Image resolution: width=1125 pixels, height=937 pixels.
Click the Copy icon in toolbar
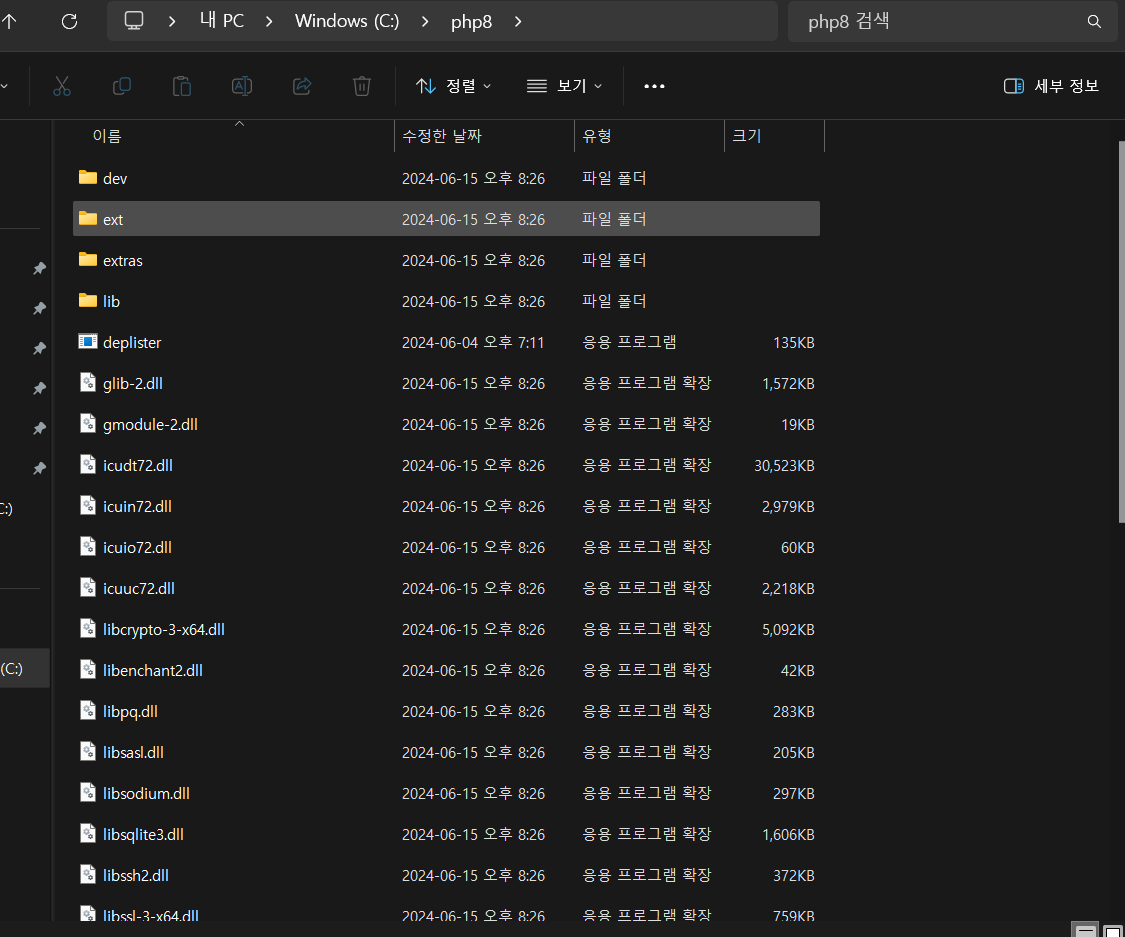tap(122, 86)
